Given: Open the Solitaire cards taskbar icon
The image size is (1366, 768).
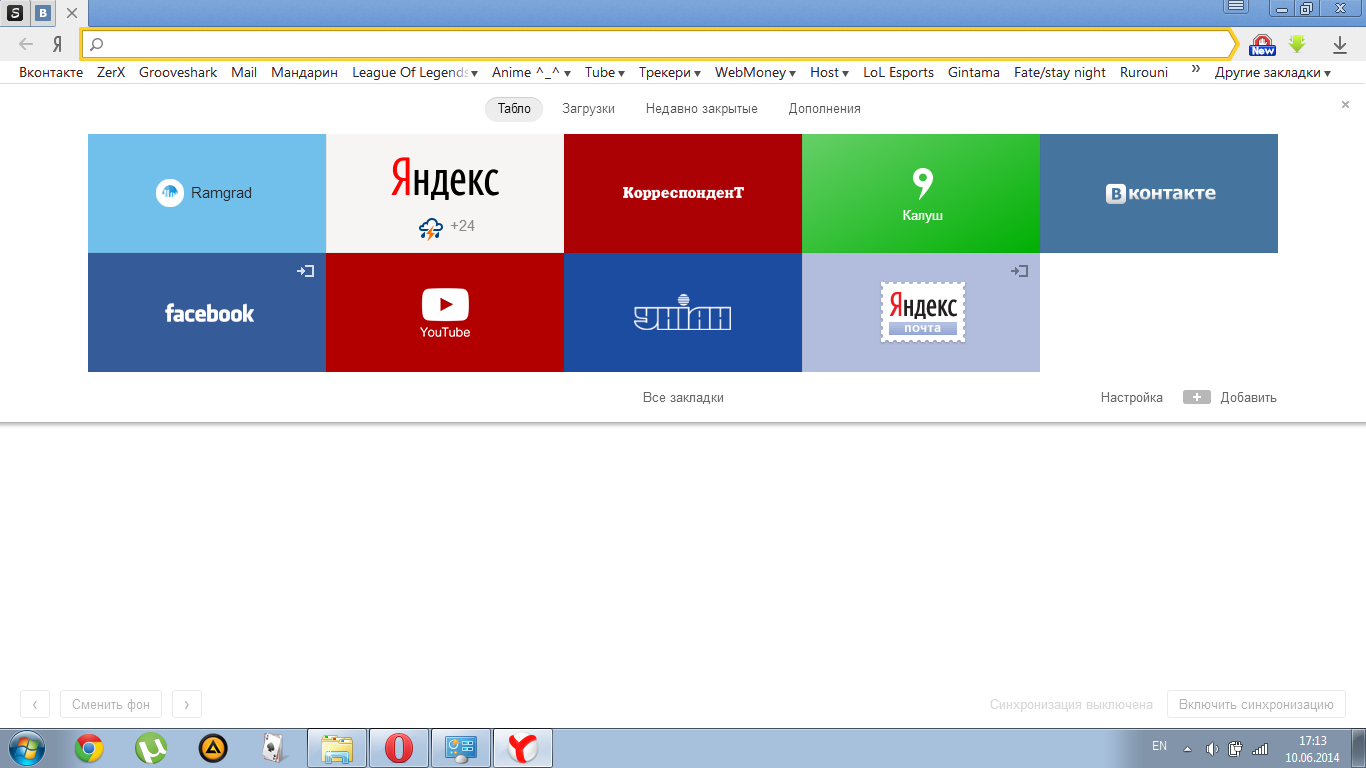Looking at the screenshot, I should tap(274, 748).
